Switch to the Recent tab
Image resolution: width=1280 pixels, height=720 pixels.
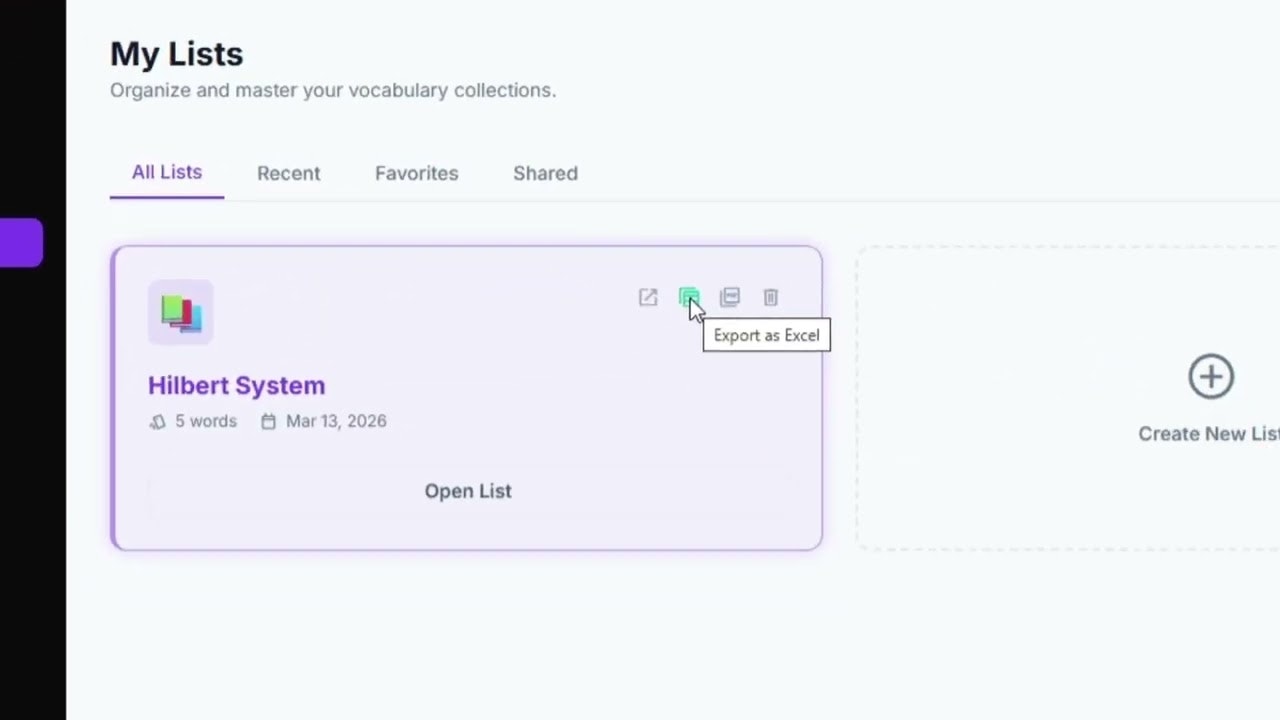click(288, 173)
